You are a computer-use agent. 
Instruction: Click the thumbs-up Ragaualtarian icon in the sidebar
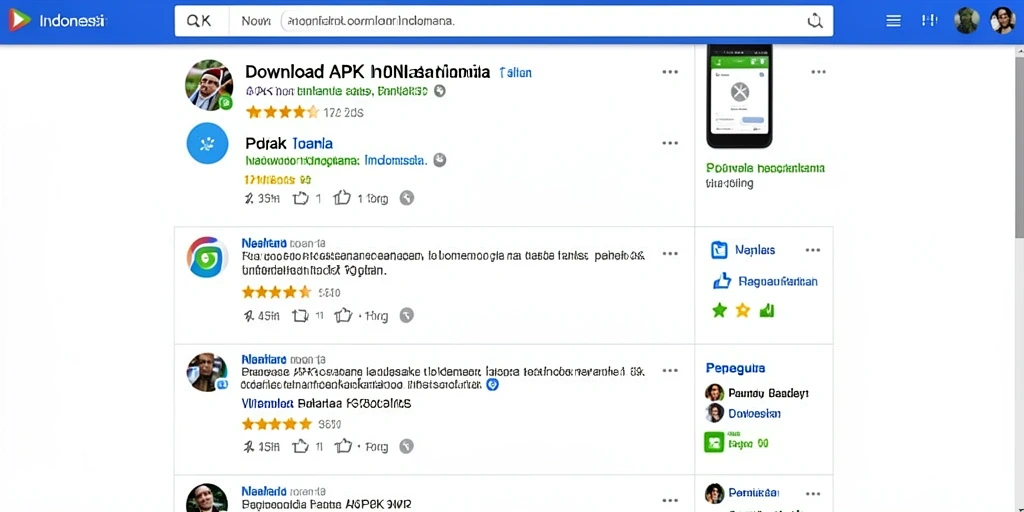pyautogui.click(x=721, y=281)
